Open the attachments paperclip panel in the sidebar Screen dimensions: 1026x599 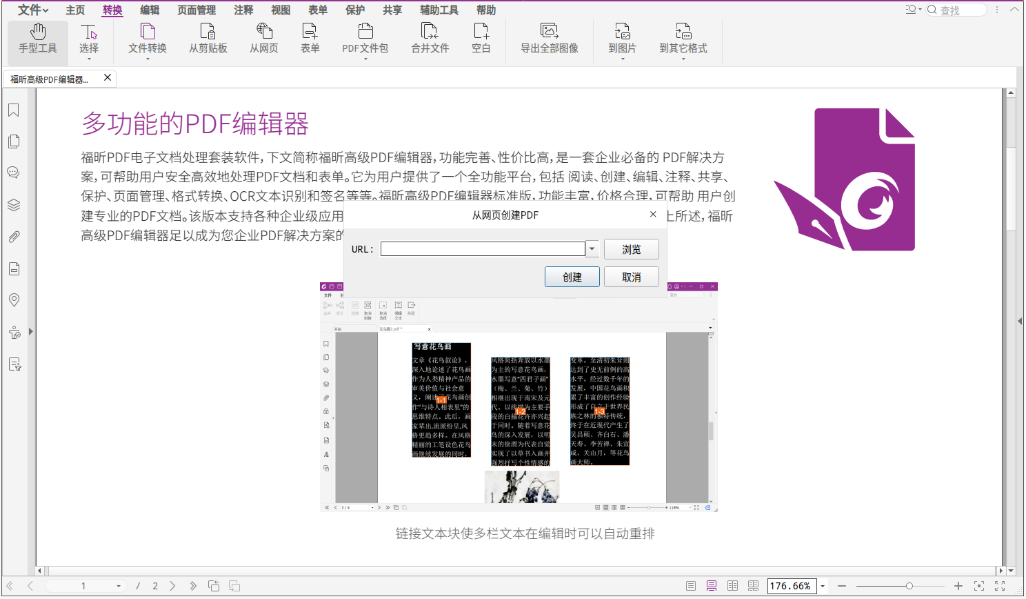pyautogui.click(x=14, y=236)
